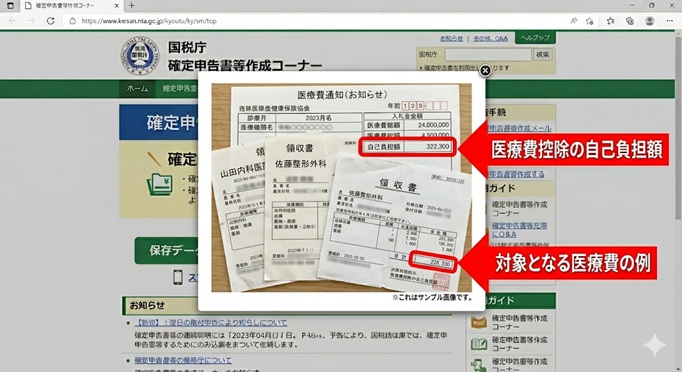Open the browser settings ellipsis menu
Image resolution: width=682 pixels, height=372 pixels.
[669, 21]
